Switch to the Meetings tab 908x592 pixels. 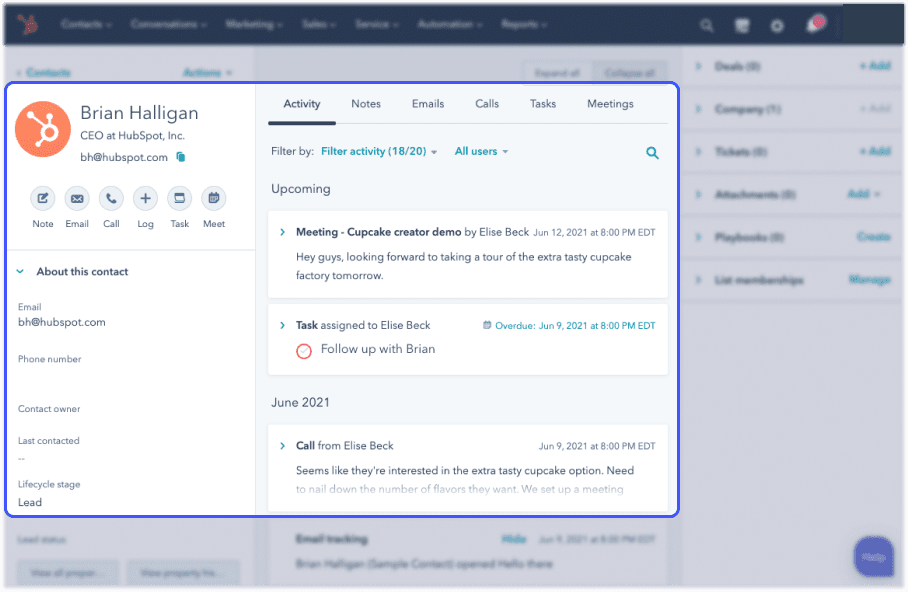[610, 104]
